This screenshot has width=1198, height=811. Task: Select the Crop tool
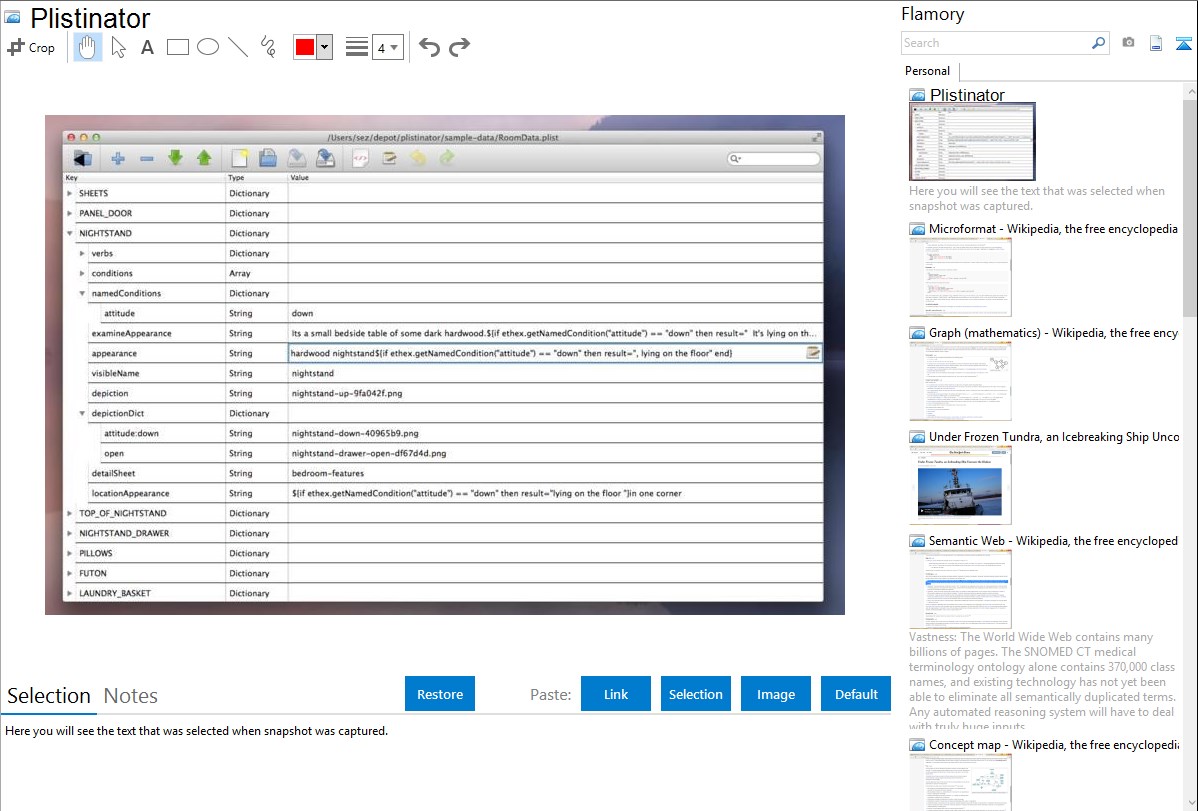pyautogui.click(x=31, y=47)
